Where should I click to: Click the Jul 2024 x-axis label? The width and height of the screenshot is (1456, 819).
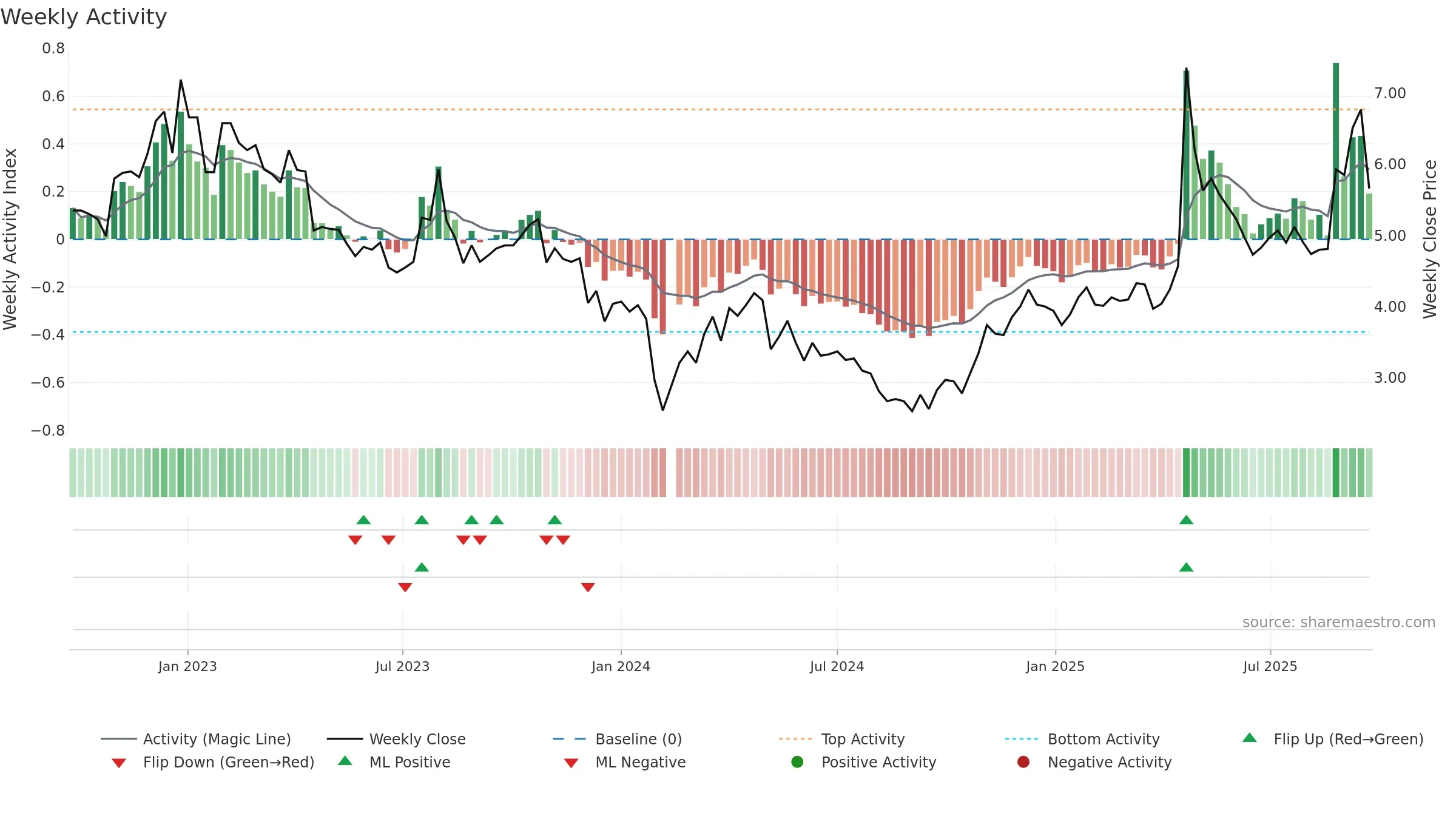(x=837, y=666)
